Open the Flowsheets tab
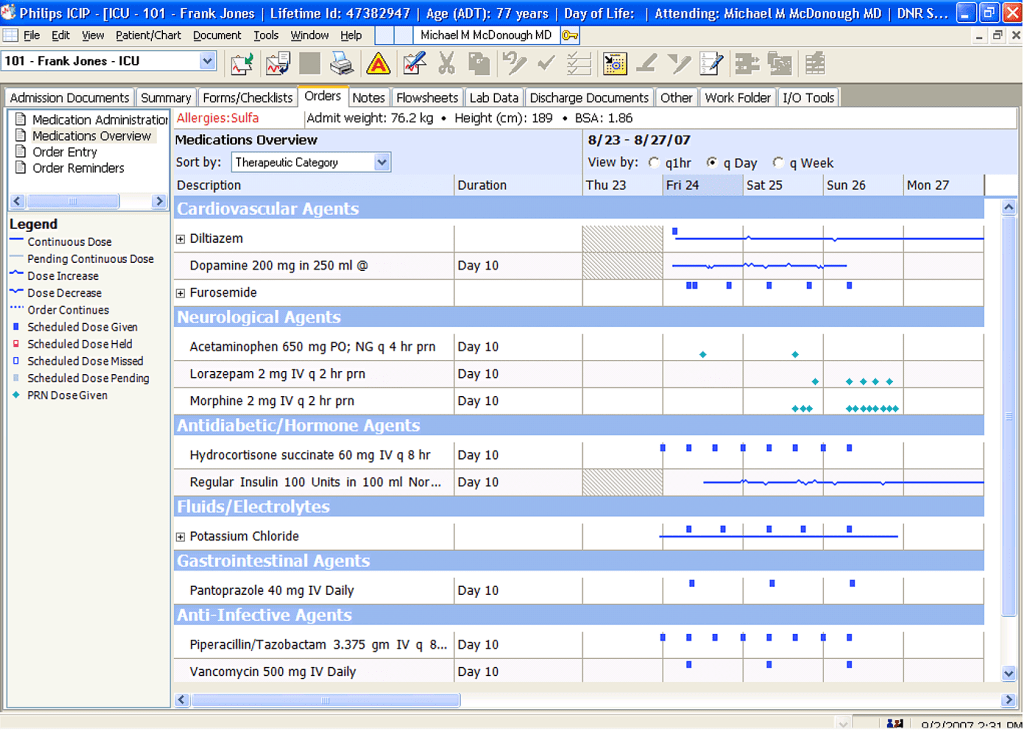This screenshot has width=1023, height=731. (426, 98)
